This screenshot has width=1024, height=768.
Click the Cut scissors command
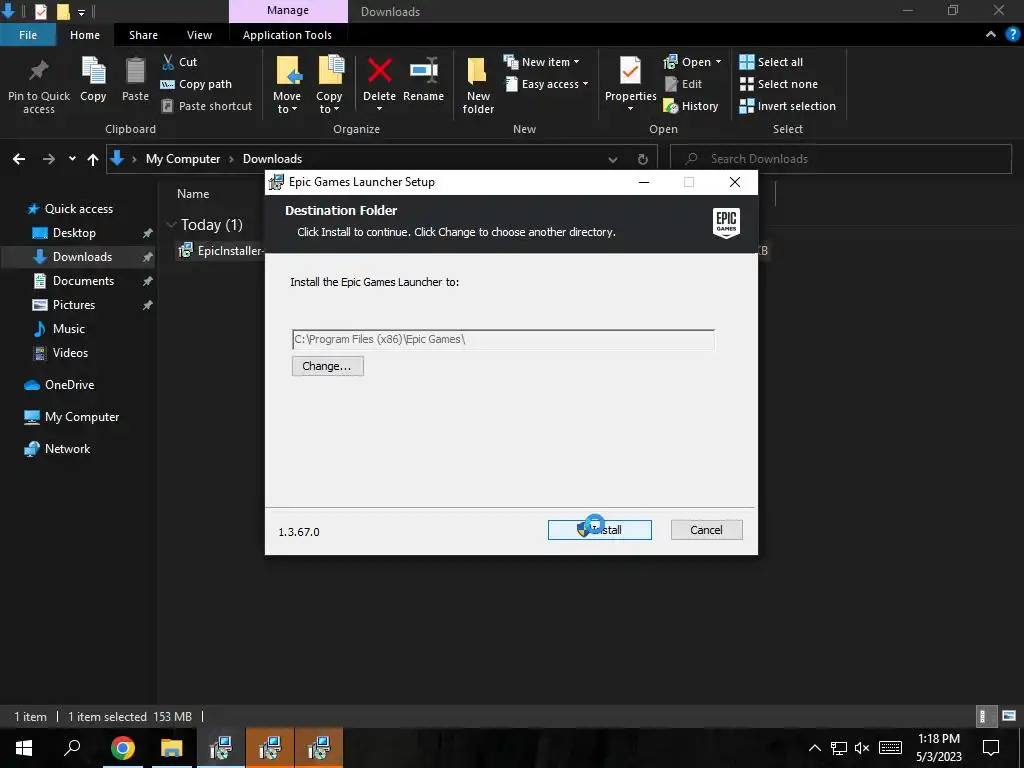[x=179, y=62]
